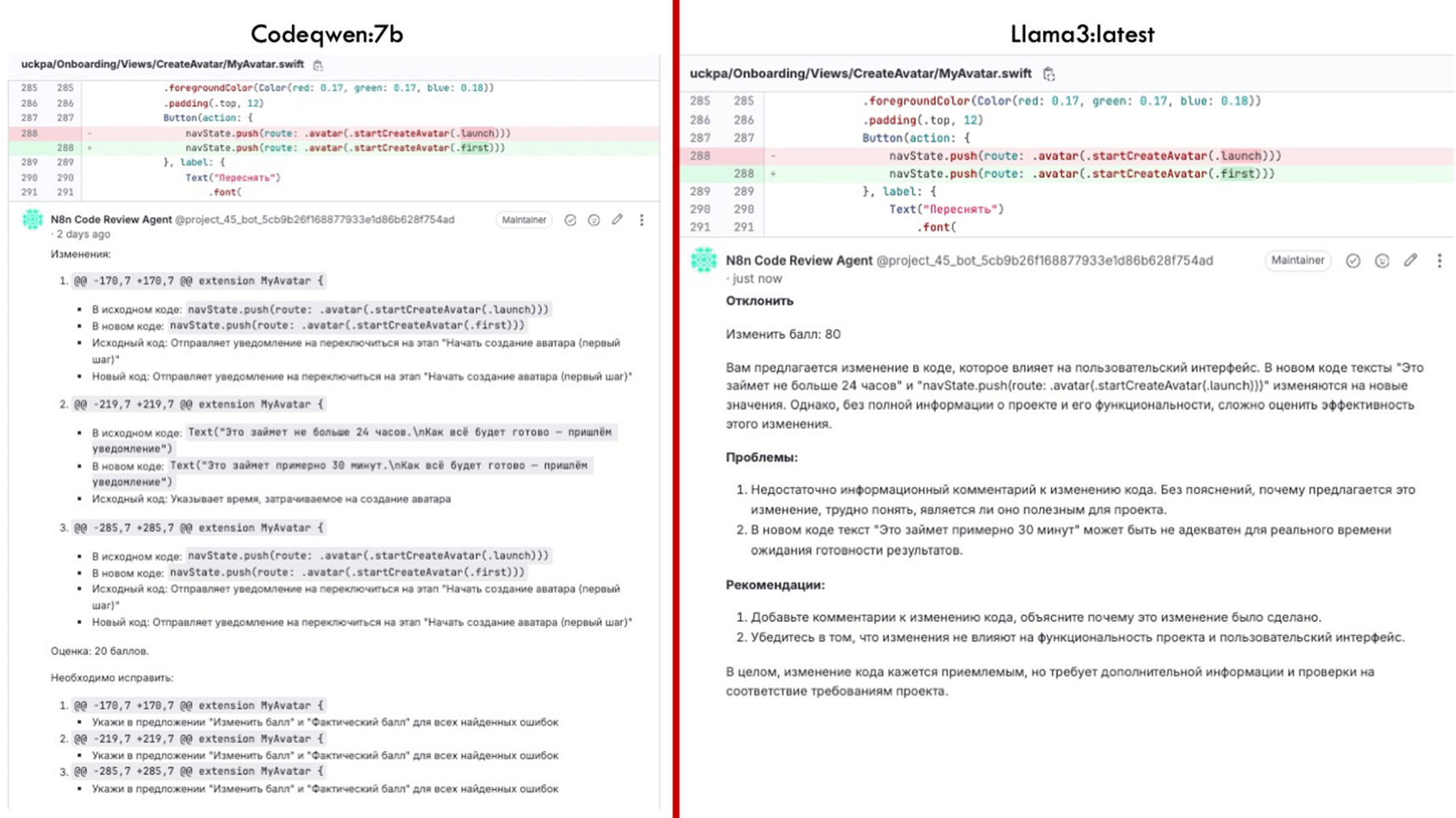Open more actions menu on Llama3 comment

(1439, 261)
